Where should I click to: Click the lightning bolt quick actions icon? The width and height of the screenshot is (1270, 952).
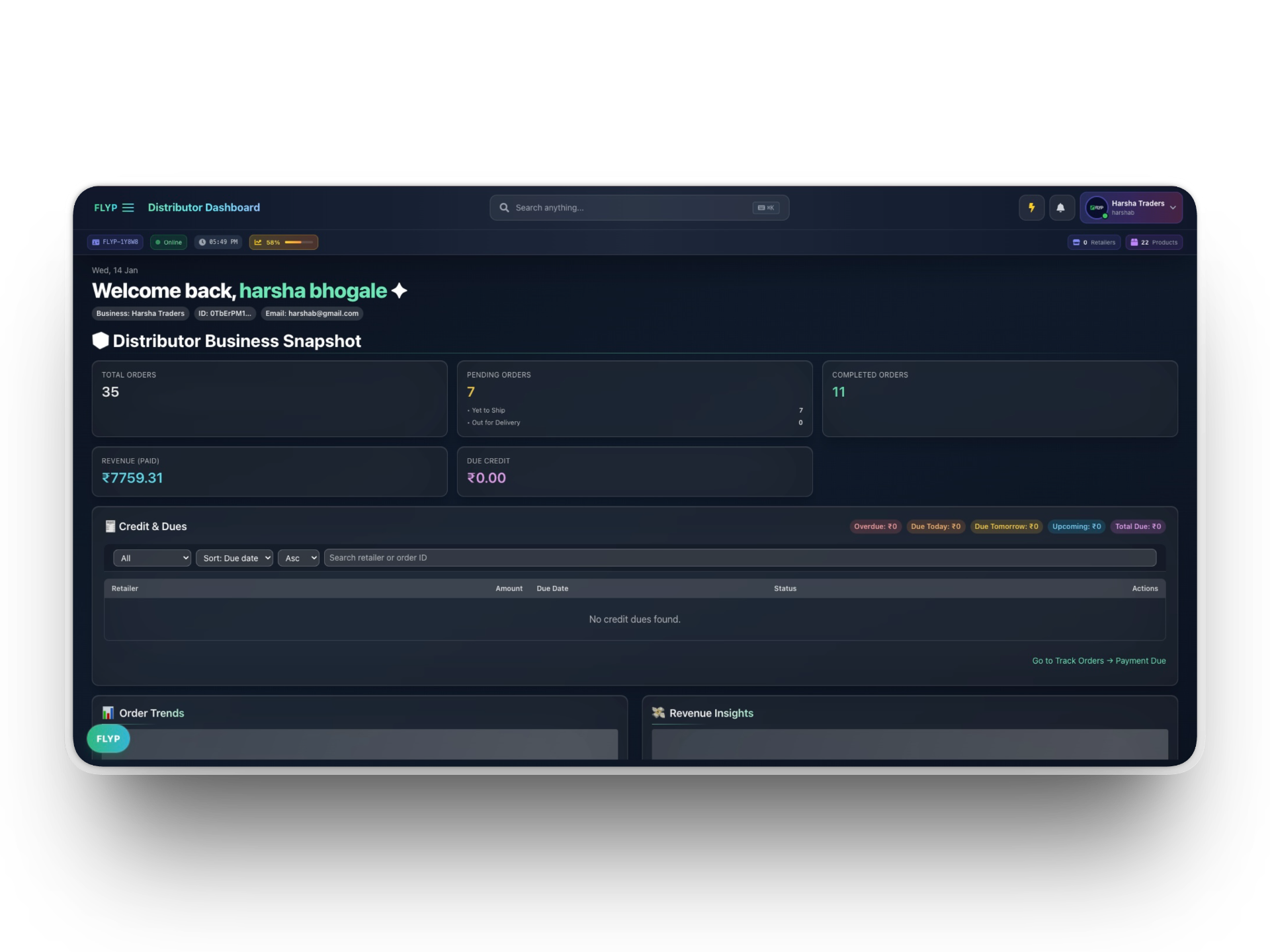tap(1031, 208)
